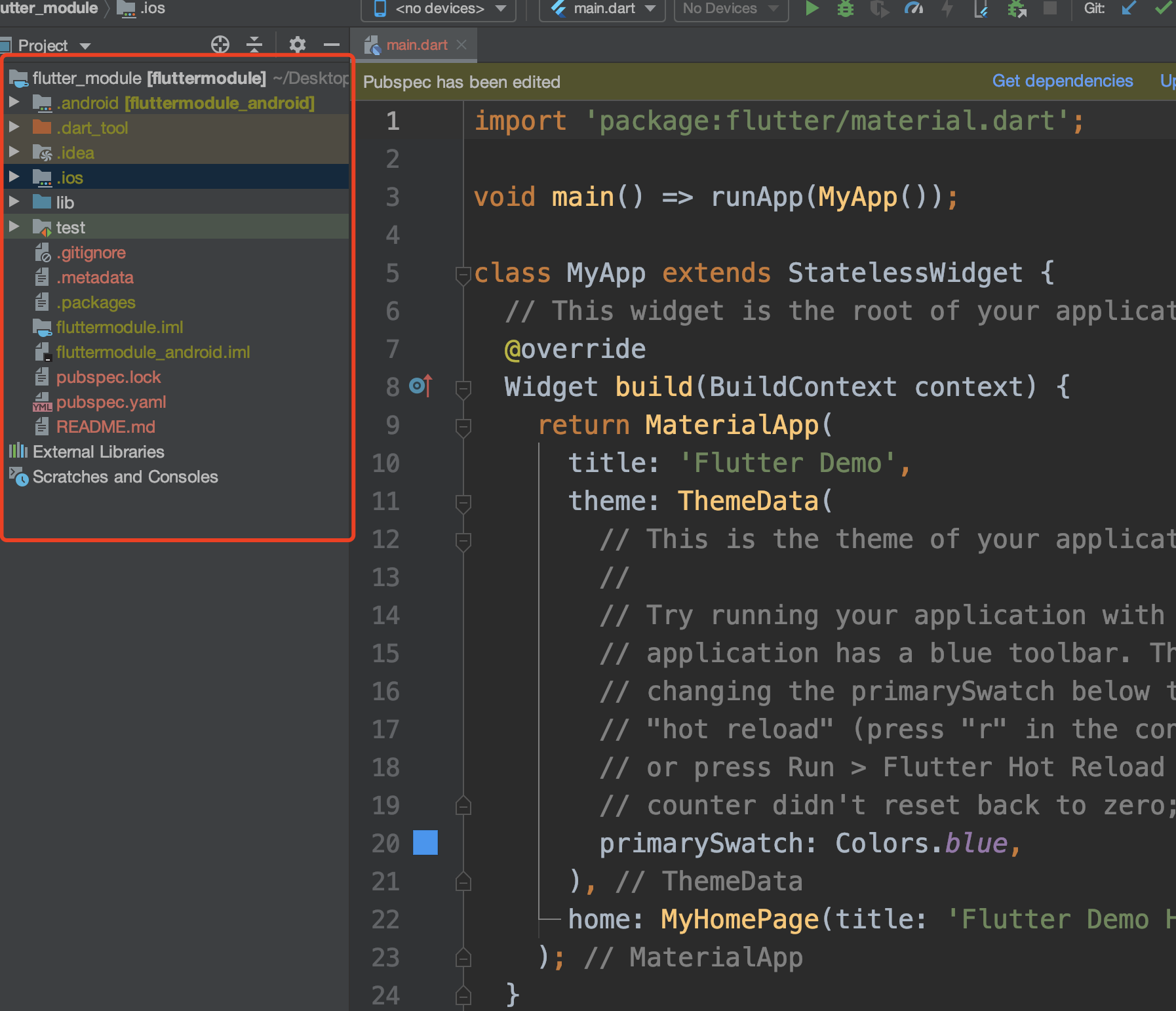Update project with Git blue arrow
Screen dimensions: 1176x1011
tap(1129, 9)
